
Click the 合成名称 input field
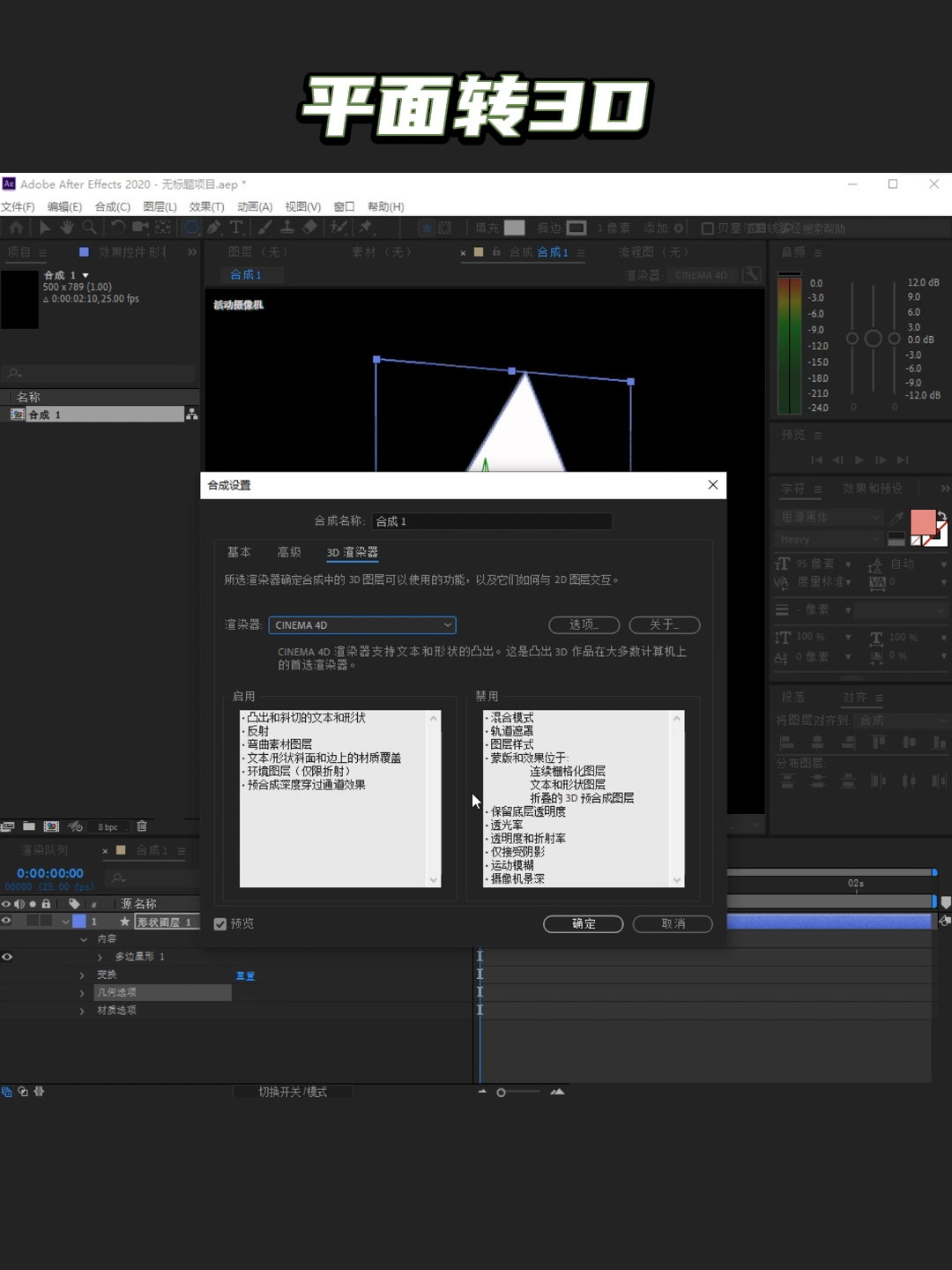492,521
